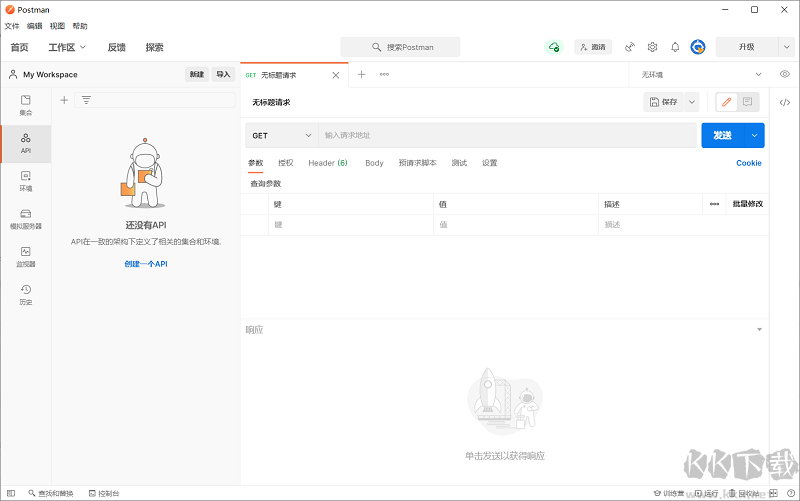Click the blue 发送 send button

tap(723, 136)
